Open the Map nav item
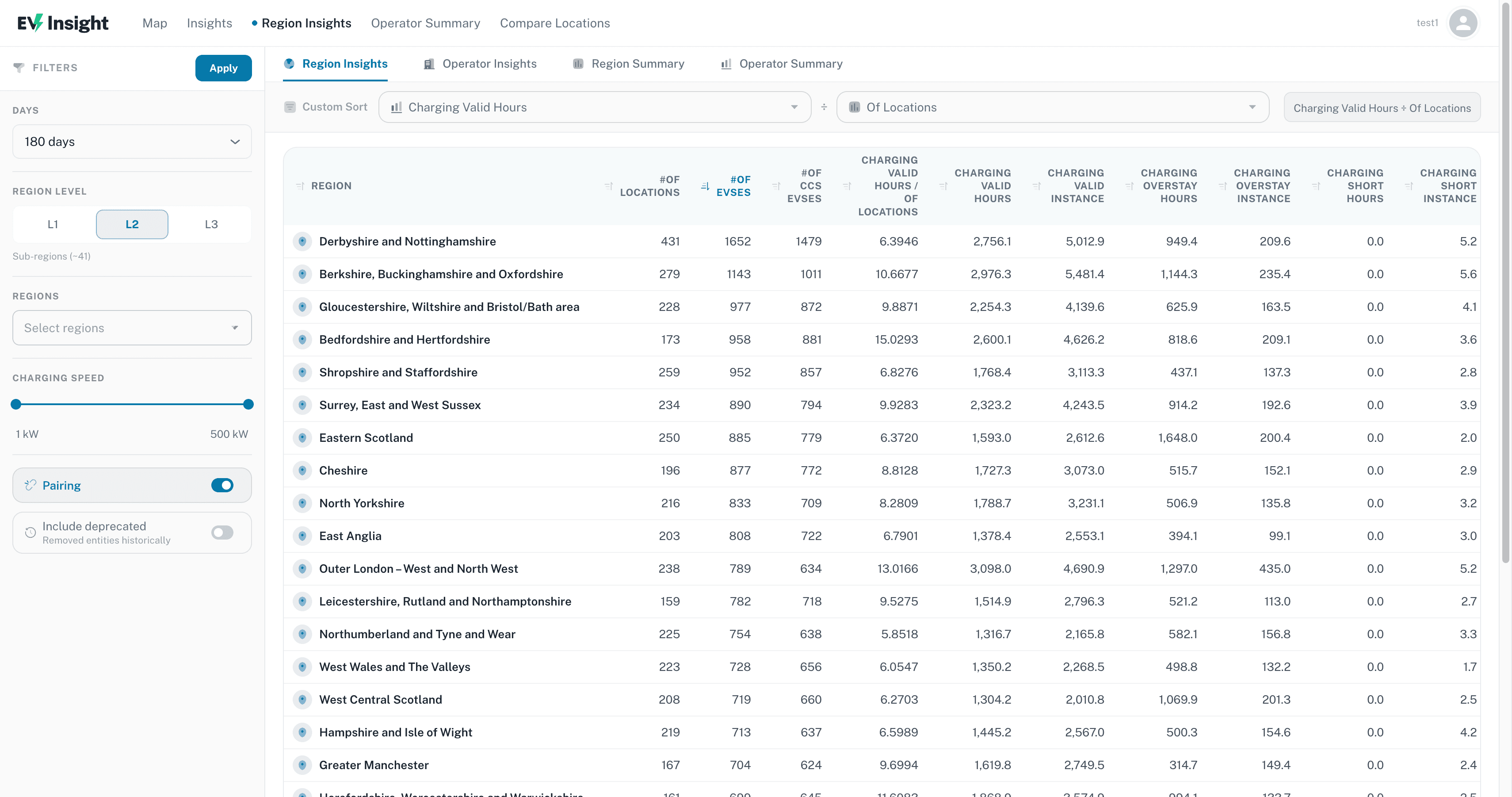 155,23
